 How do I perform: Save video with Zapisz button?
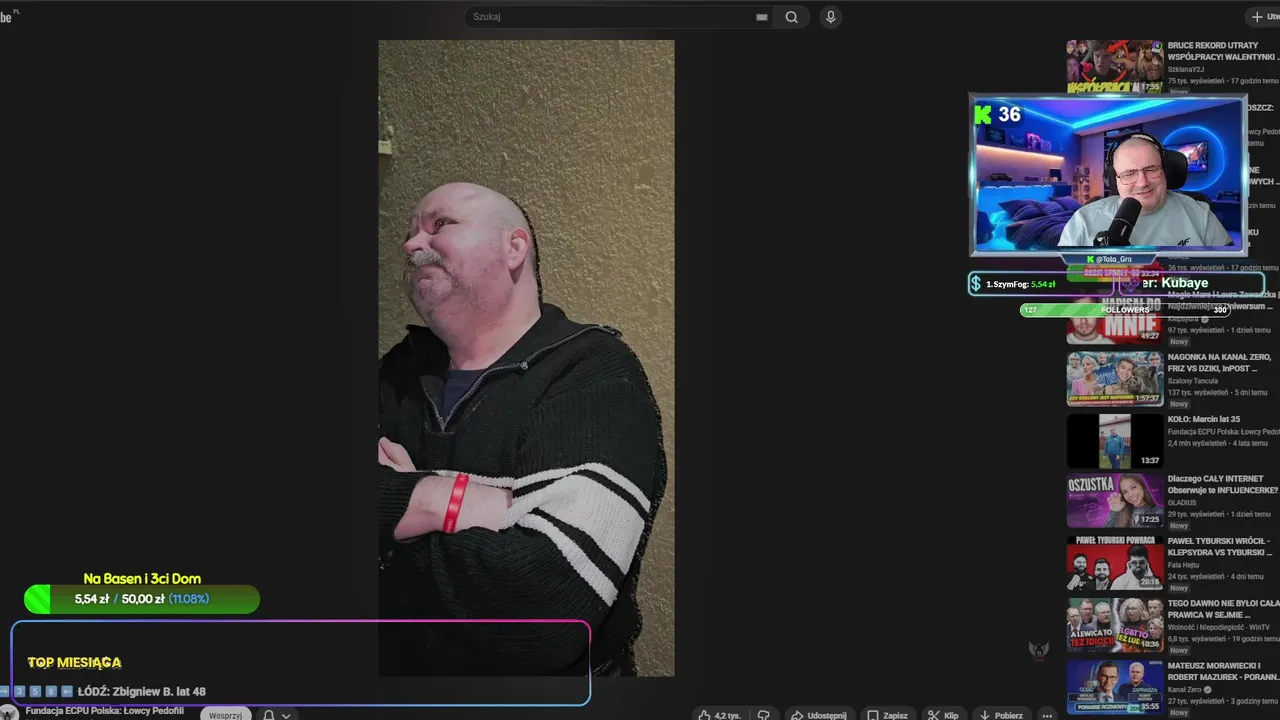(x=887, y=715)
